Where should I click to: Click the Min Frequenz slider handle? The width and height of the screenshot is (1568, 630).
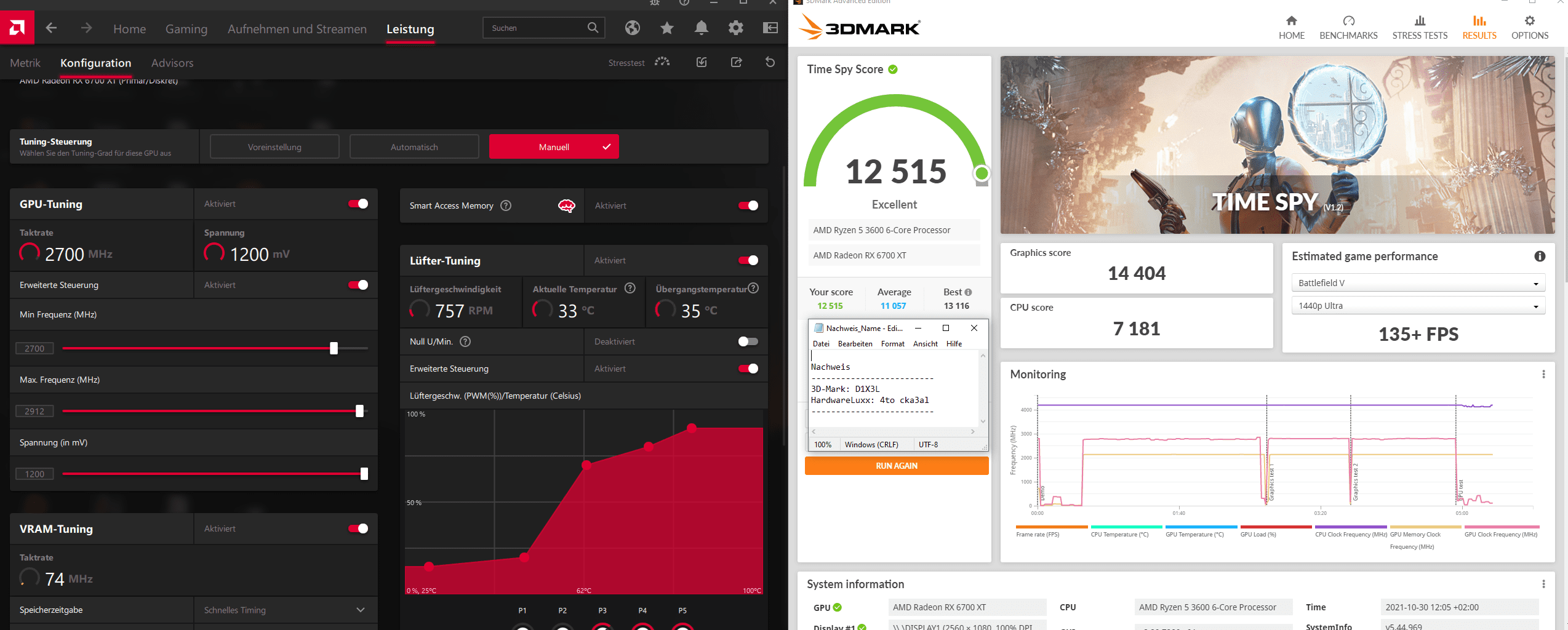click(334, 348)
